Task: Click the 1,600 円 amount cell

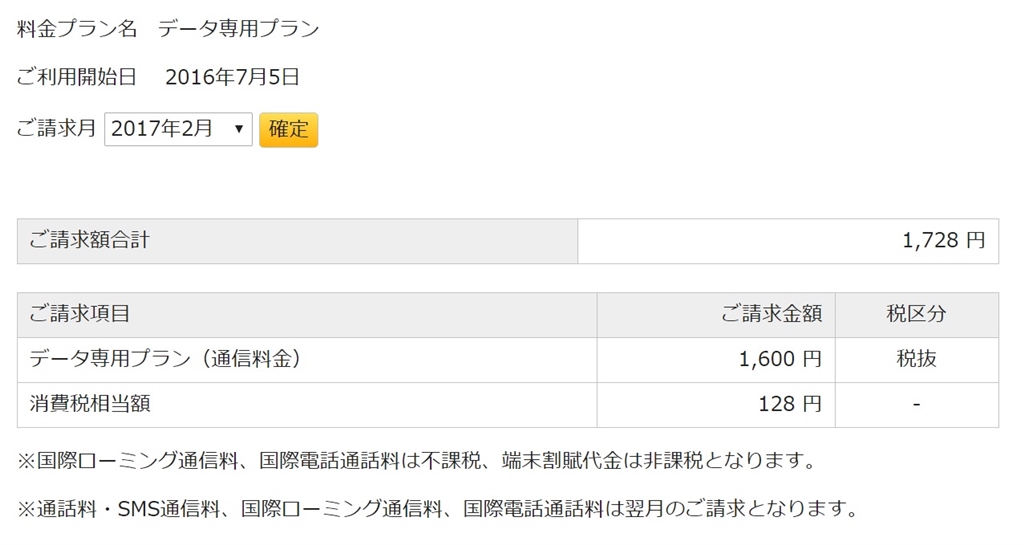Action: [780, 359]
